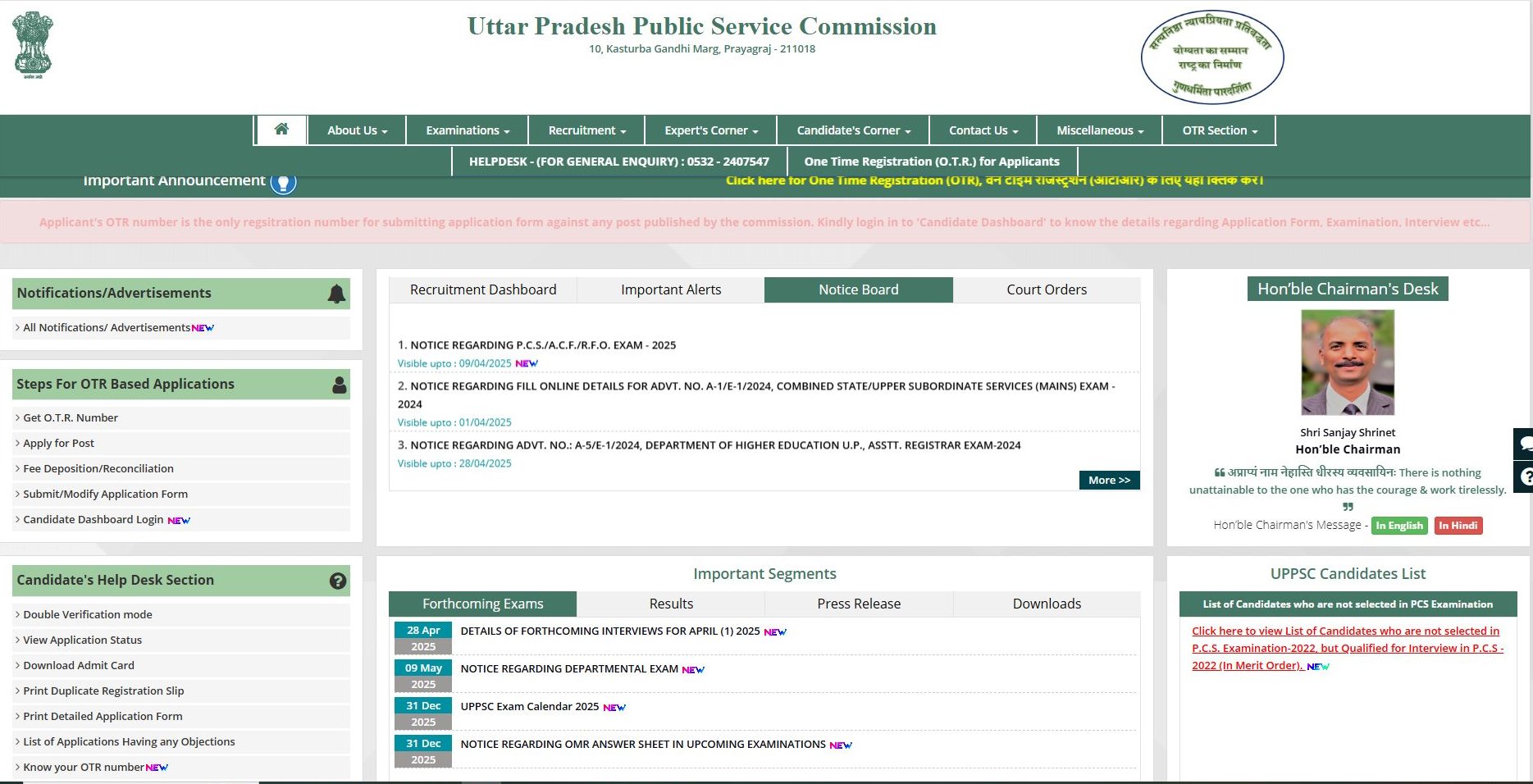Open the help question side widget

(x=1524, y=476)
